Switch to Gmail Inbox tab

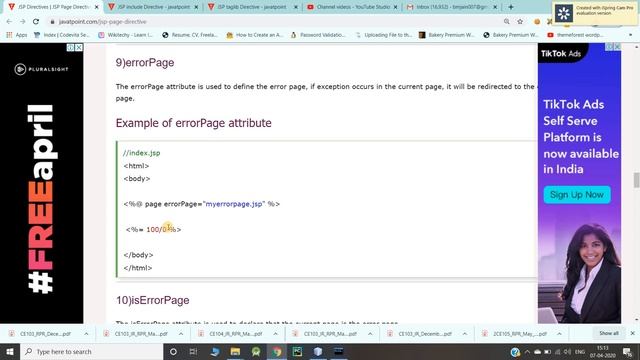(x=451, y=7)
